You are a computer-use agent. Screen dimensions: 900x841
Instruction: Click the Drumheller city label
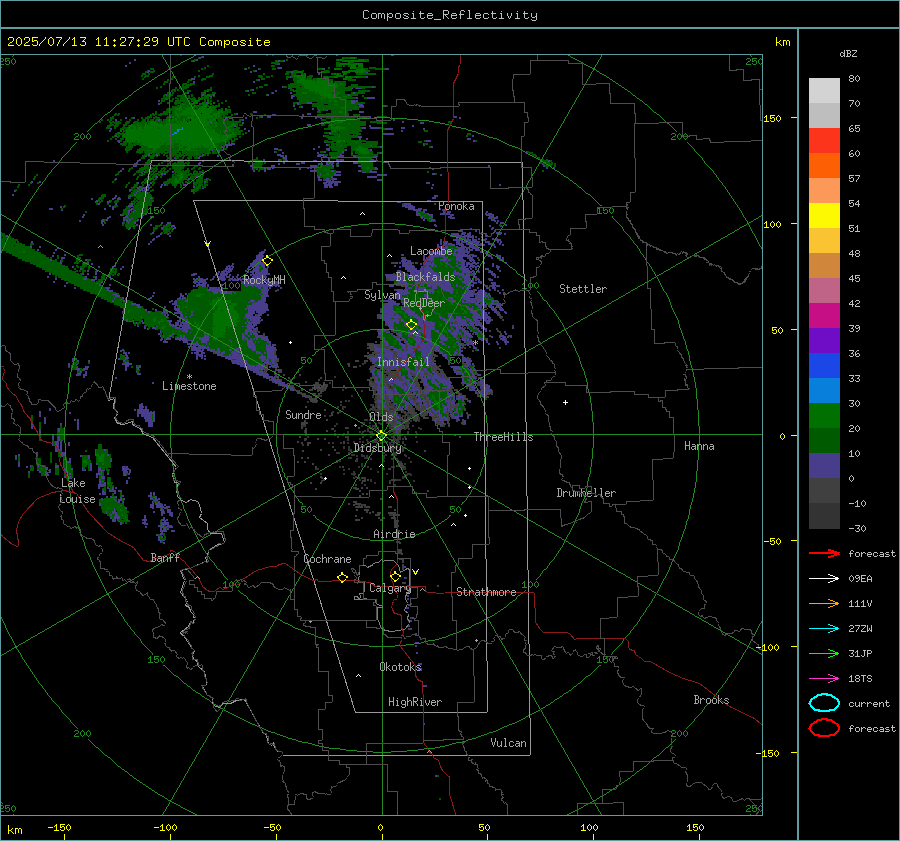click(586, 493)
